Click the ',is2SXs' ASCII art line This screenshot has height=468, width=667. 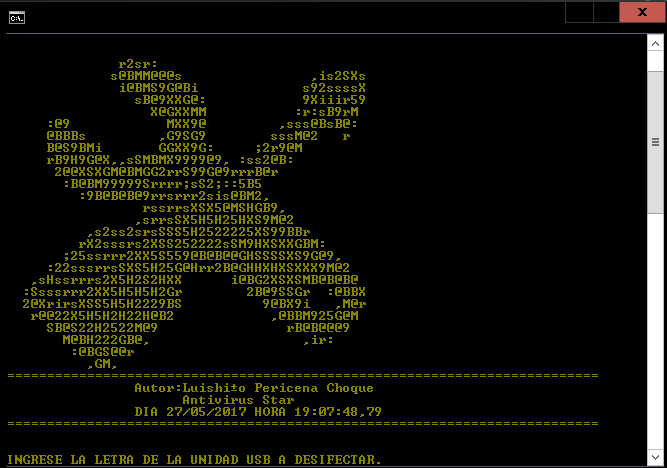[x=338, y=76]
